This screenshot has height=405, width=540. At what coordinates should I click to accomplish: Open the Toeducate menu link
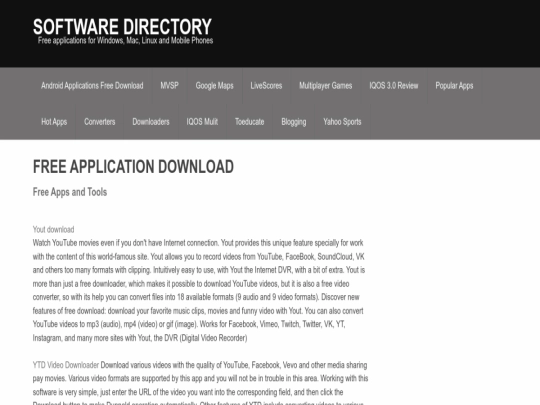click(250, 122)
